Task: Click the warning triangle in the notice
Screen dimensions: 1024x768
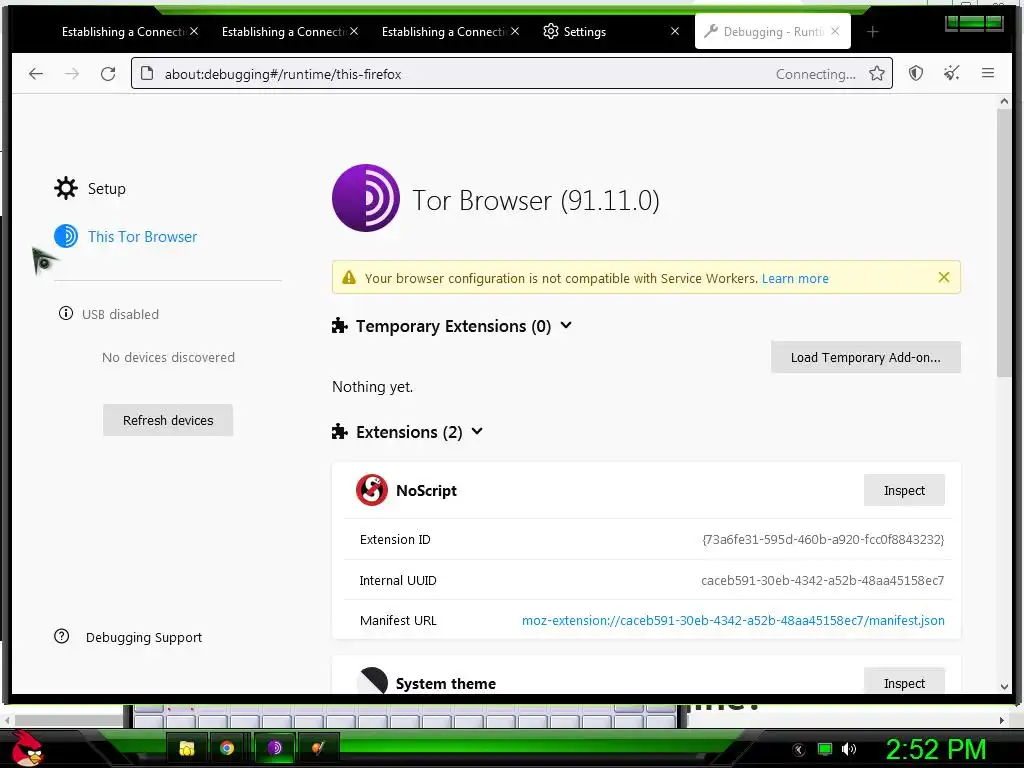Action: 349,278
